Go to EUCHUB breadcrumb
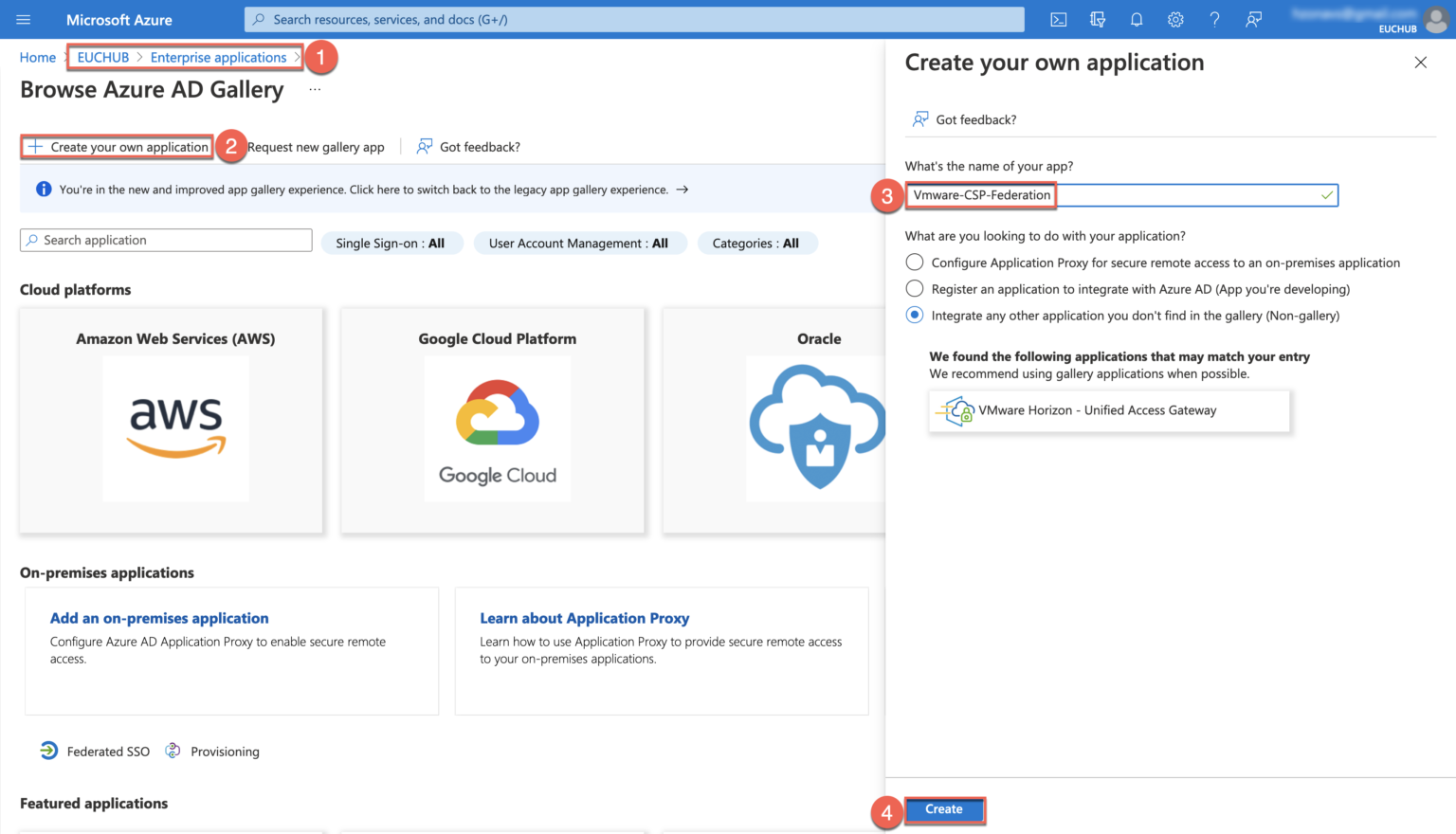Screen dimensions: 1456x834 (x=103, y=58)
